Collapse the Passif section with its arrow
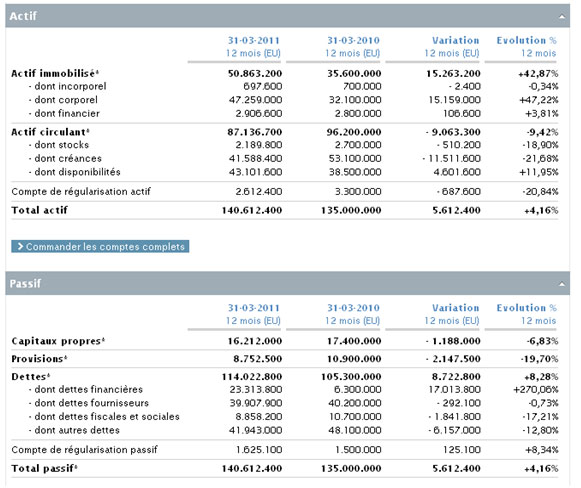The height and width of the screenshot is (488, 581). pos(562,284)
